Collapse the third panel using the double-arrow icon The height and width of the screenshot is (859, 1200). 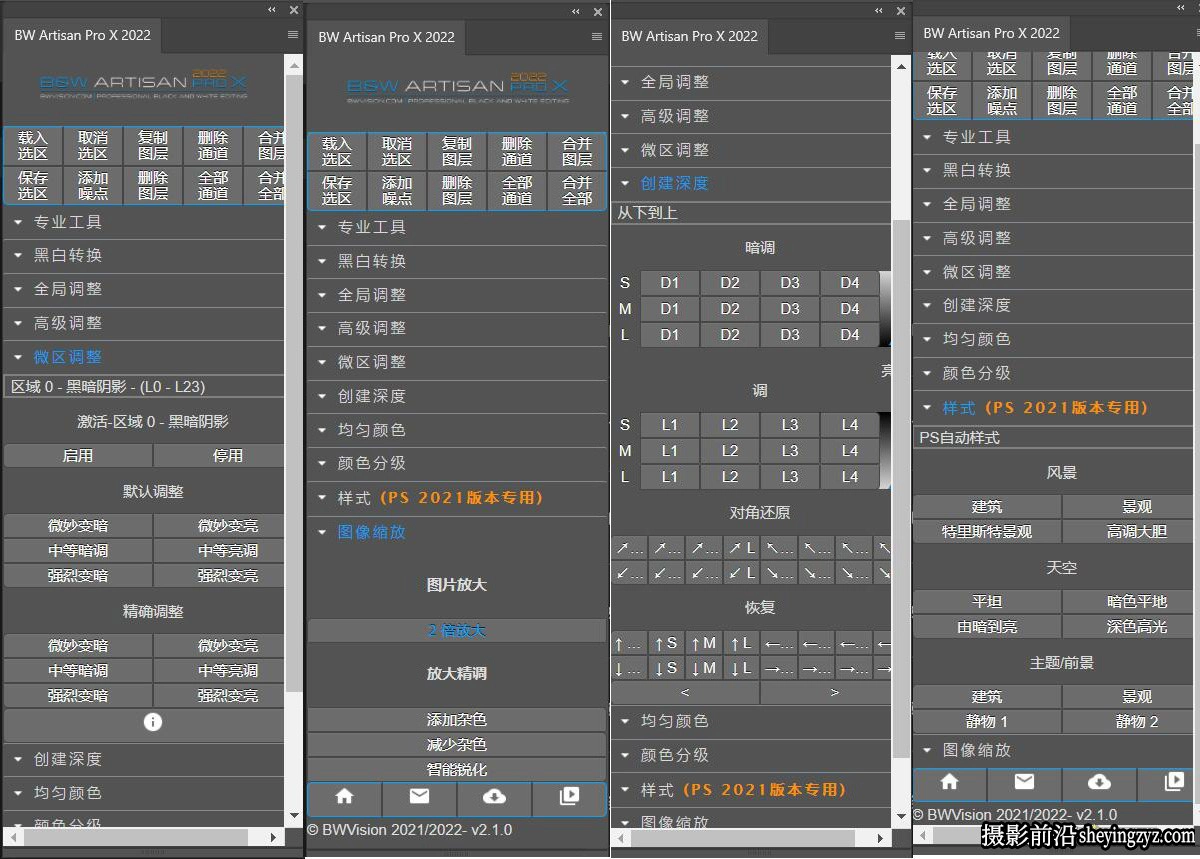coord(880,11)
